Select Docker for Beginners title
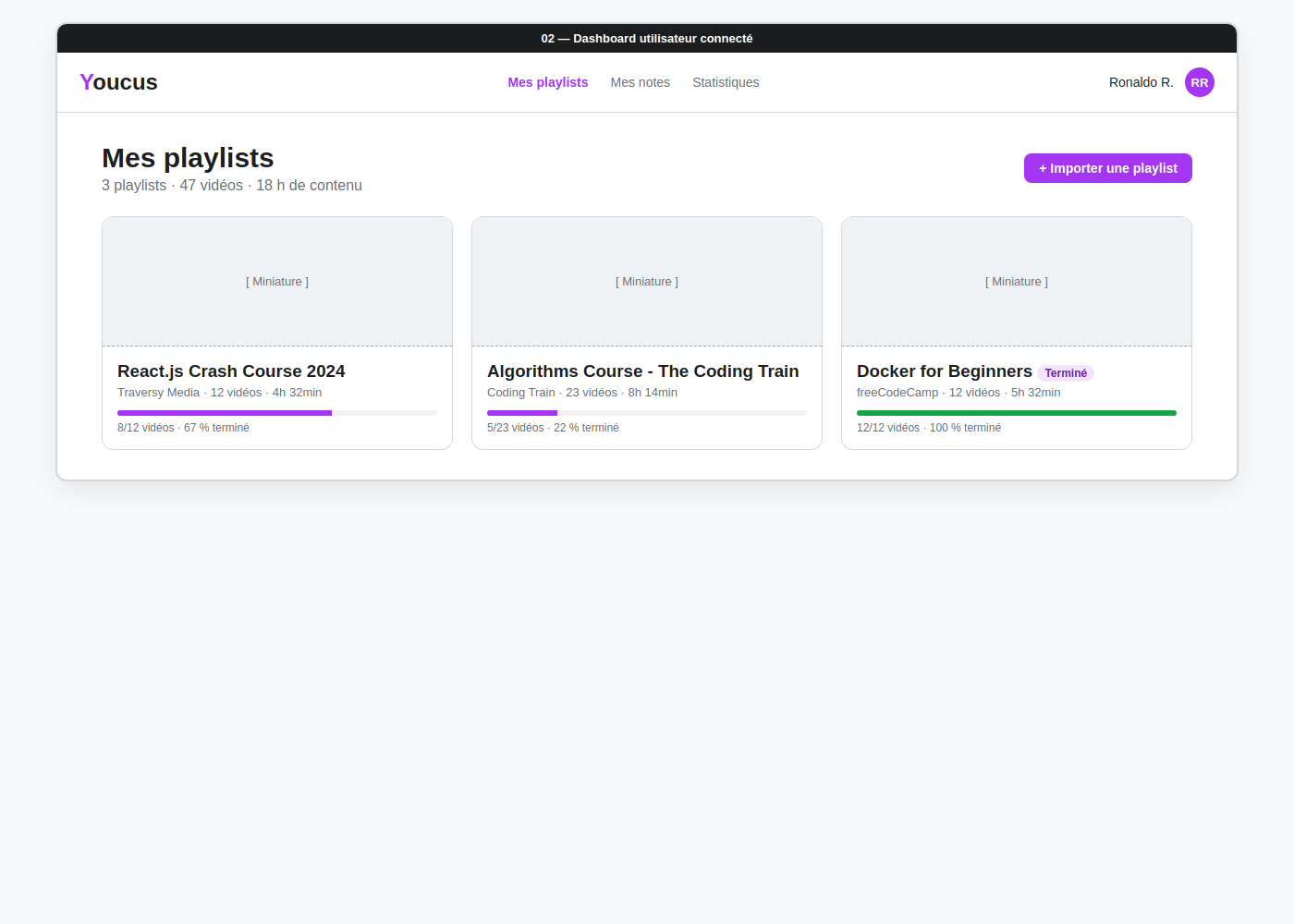The image size is (1294, 924). tap(944, 371)
